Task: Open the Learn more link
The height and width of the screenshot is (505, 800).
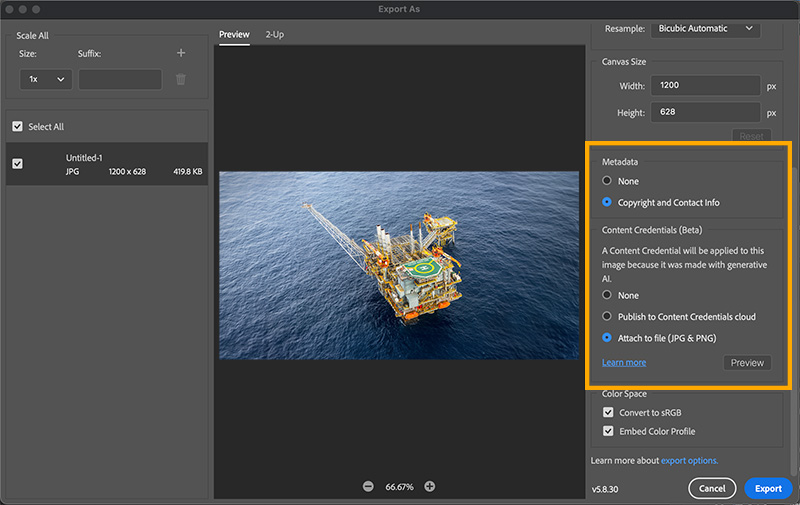Action: [x=624, y=362]
